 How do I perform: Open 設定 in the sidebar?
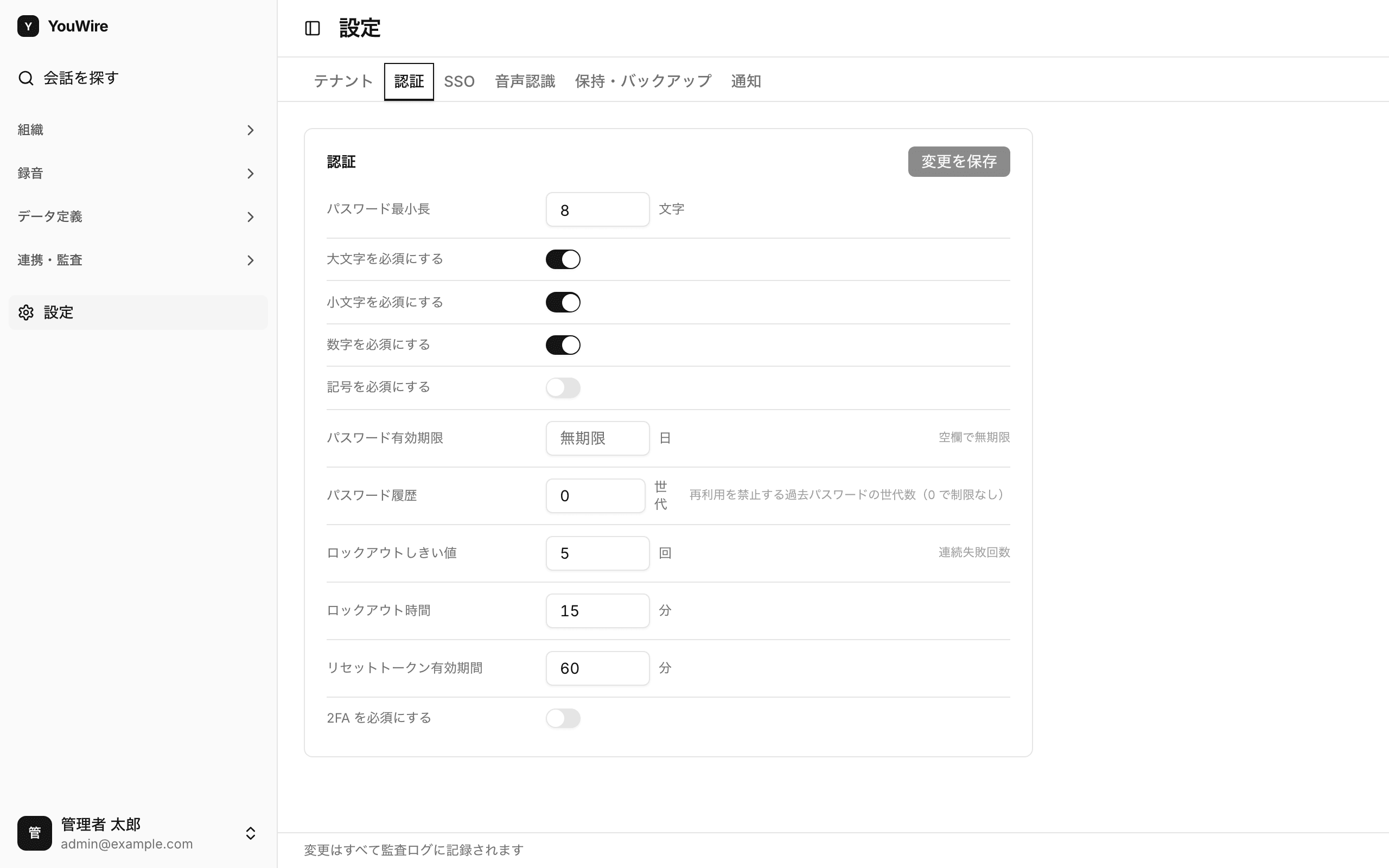138,312
